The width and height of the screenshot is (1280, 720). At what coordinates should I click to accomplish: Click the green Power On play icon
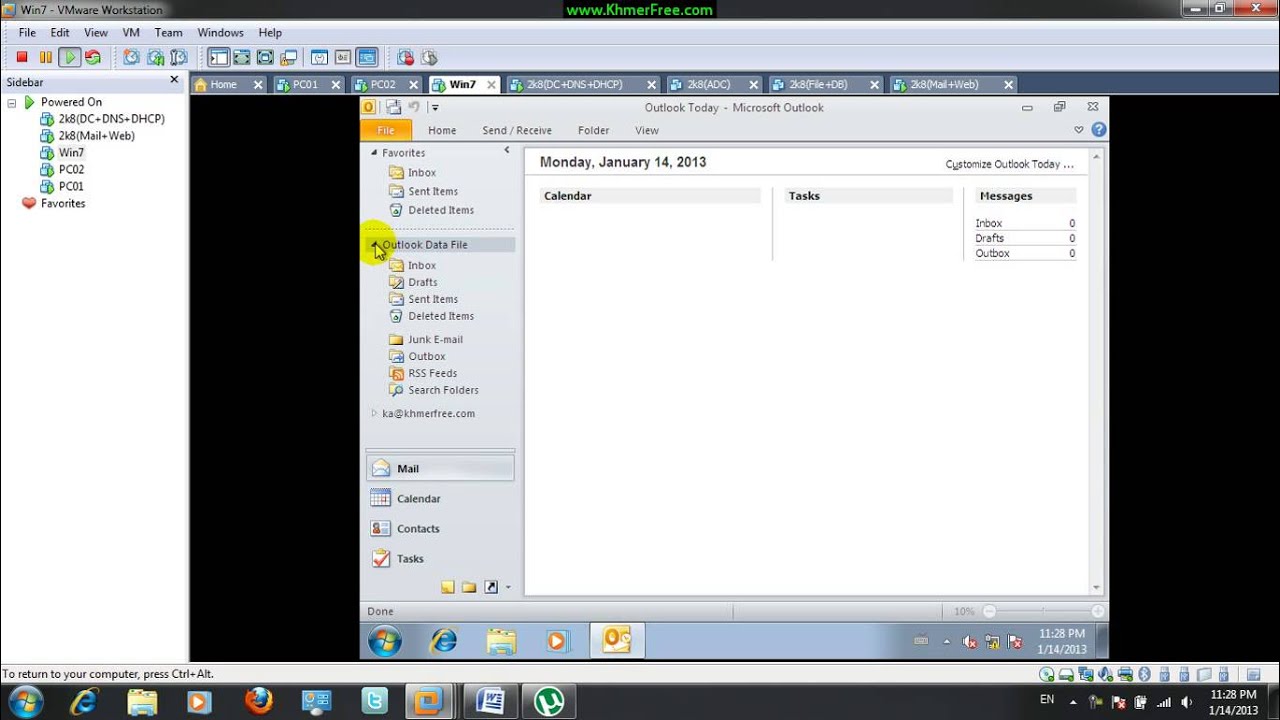pos(70,57)
